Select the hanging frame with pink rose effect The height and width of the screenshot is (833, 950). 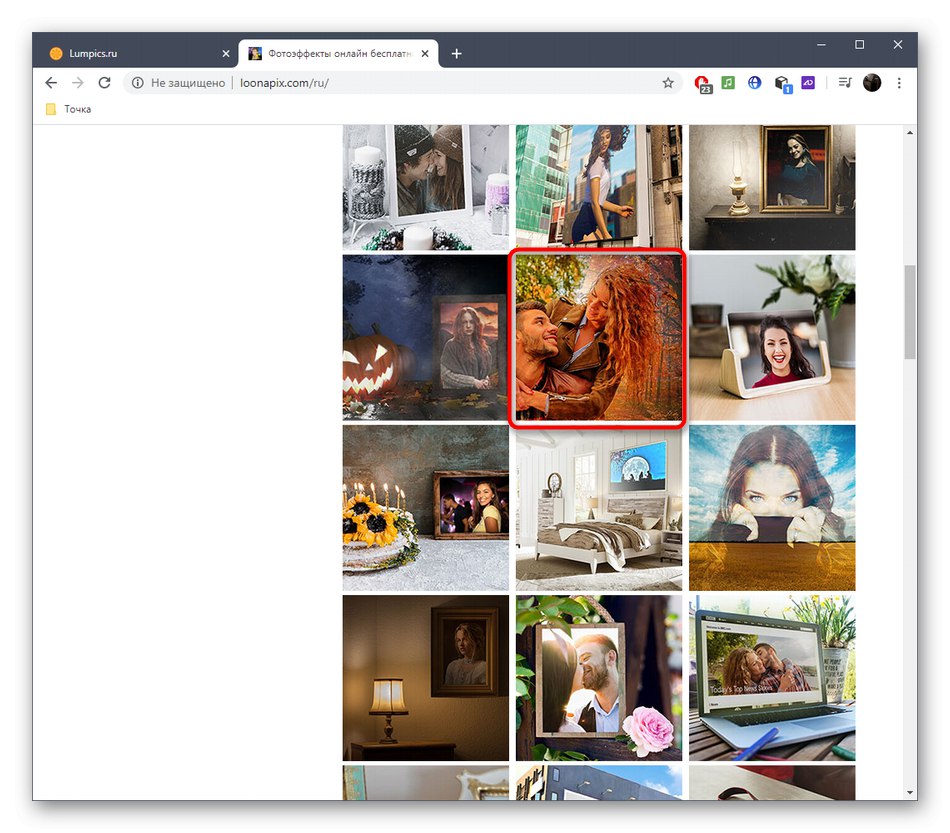pos(599,678)
